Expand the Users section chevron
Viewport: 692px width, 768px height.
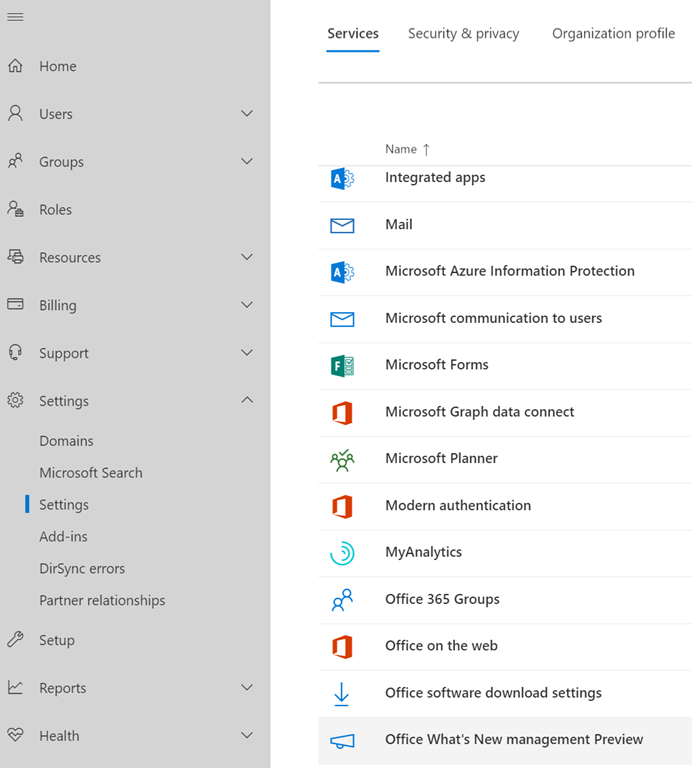click(247, 114)
